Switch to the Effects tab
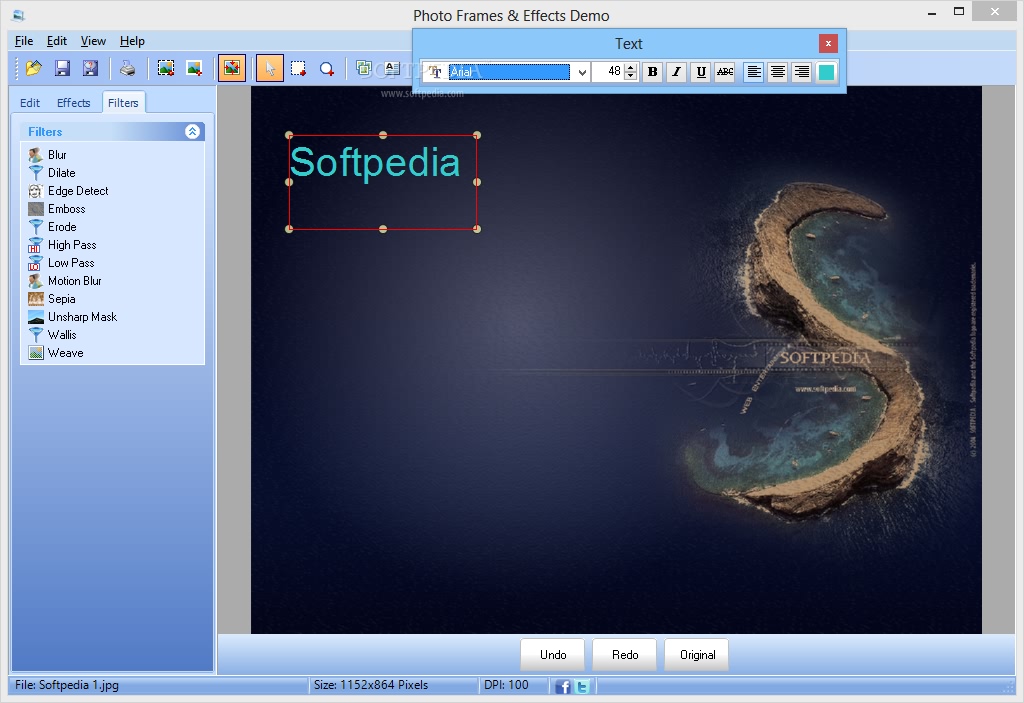This screenshot has width=1024, height=703. (73, 103)
